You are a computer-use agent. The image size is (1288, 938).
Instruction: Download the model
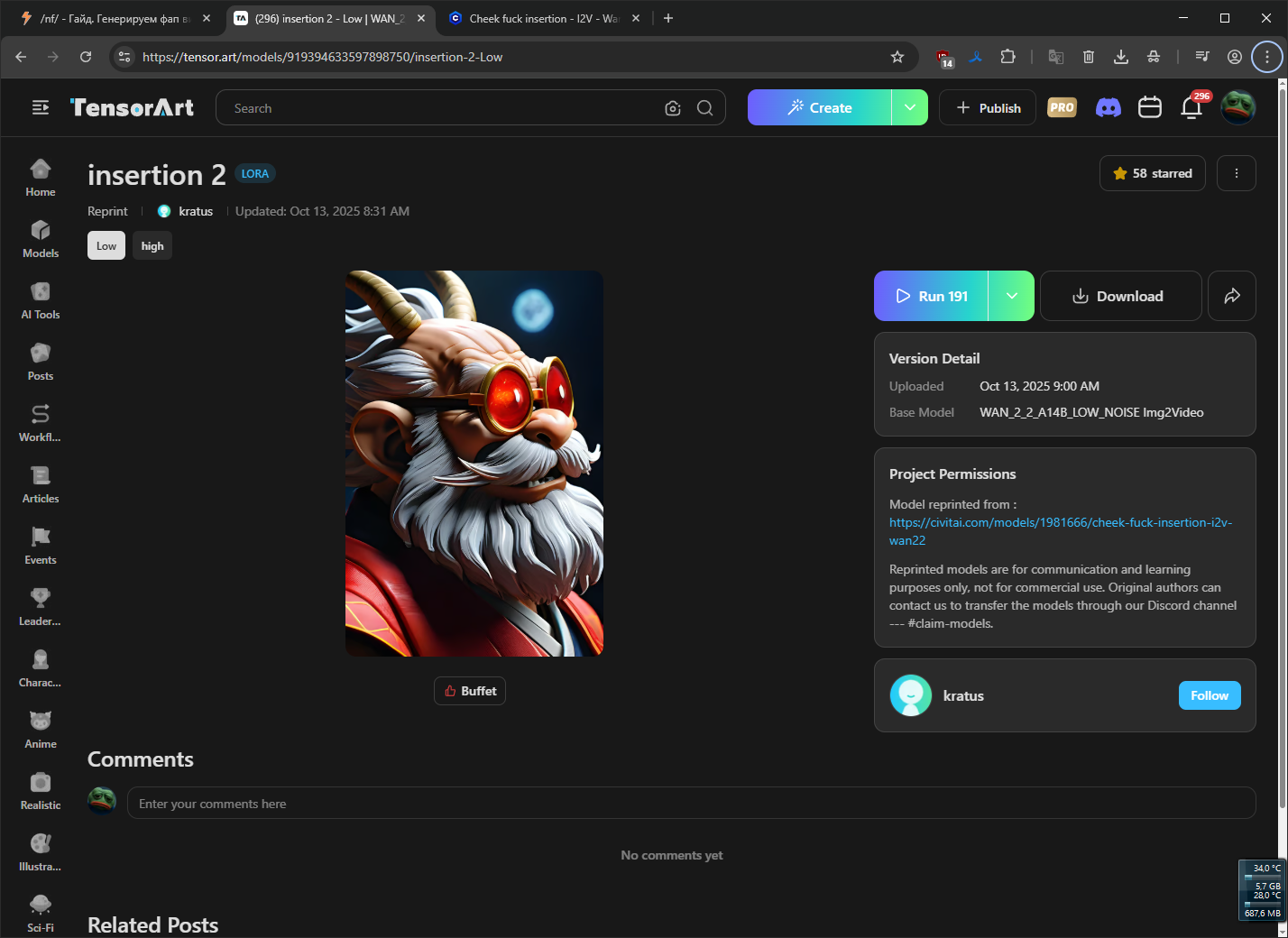click(1121, 296)
